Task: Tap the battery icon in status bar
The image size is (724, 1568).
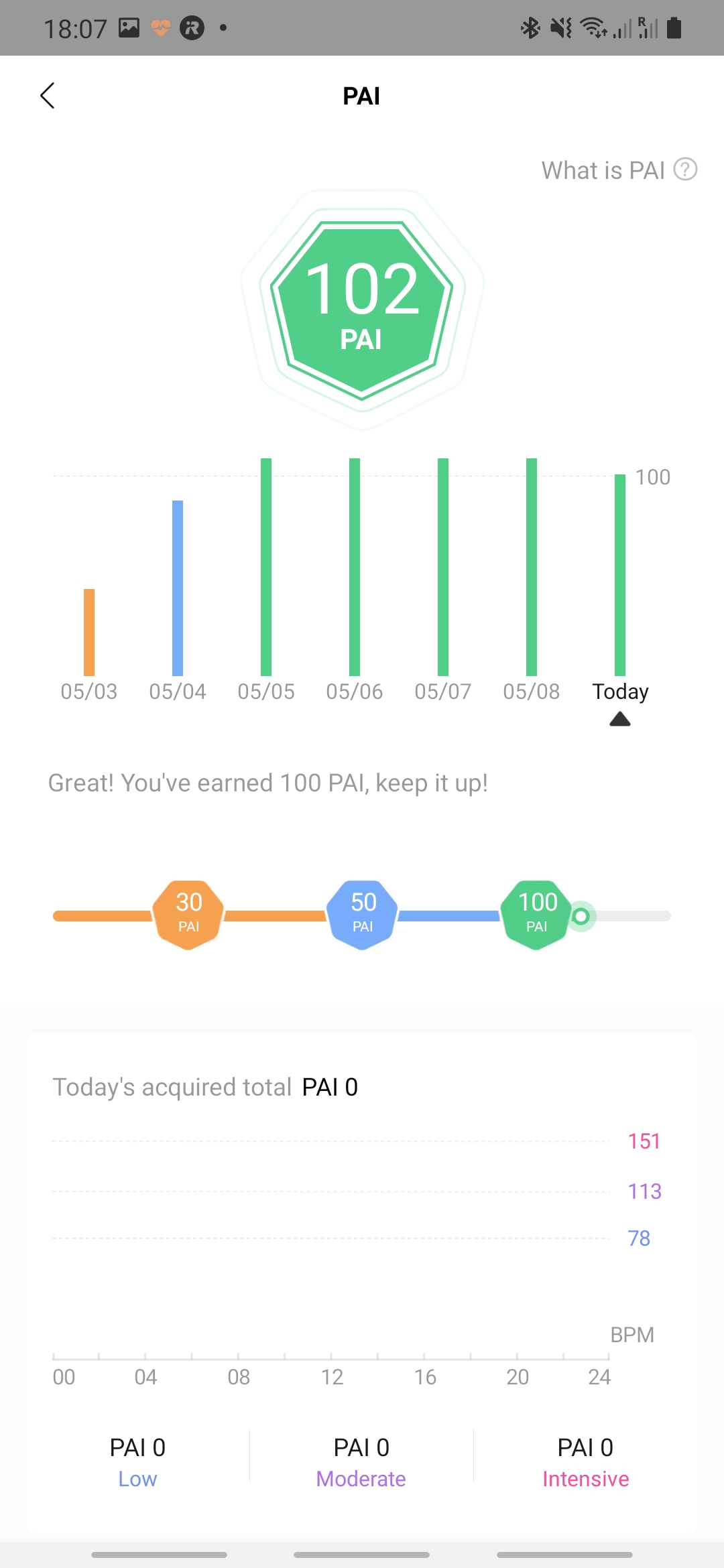Action: (x=674, y=28)
